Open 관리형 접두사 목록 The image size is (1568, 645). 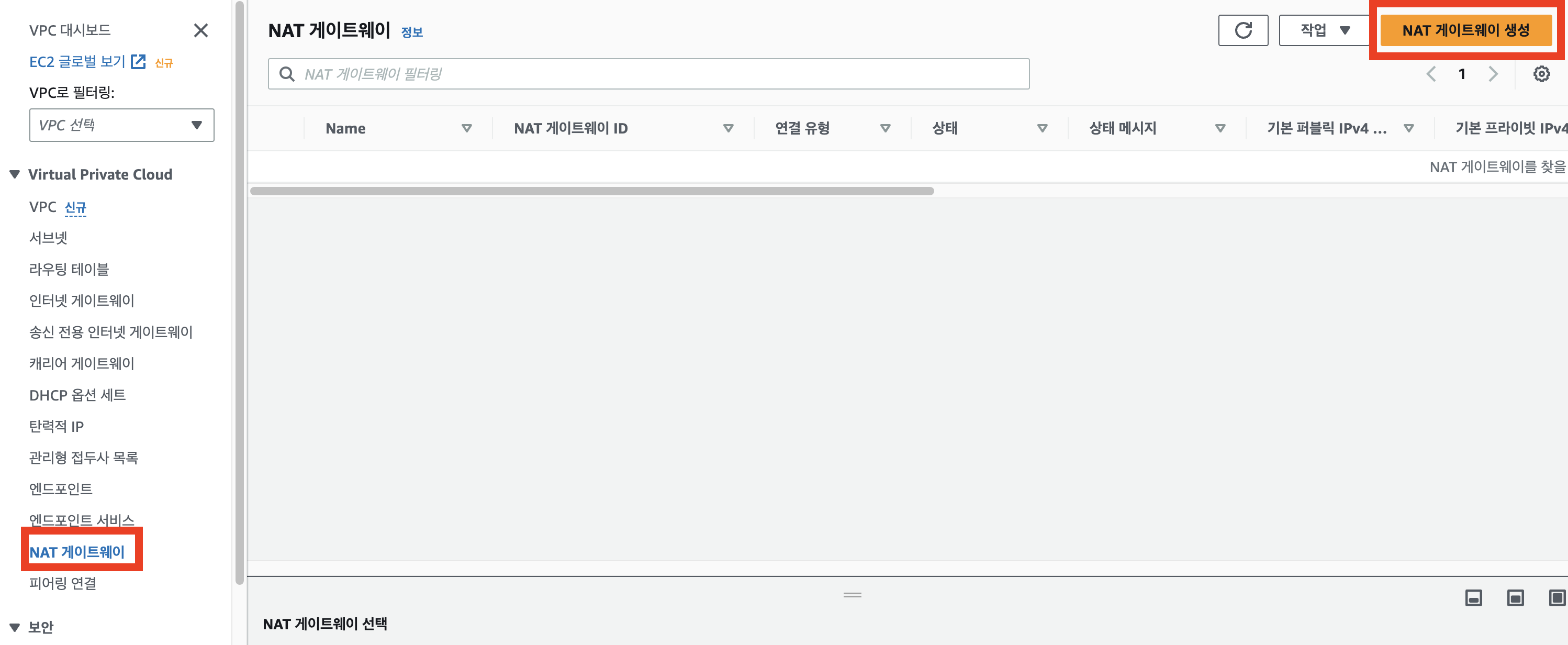coord(83,458)
